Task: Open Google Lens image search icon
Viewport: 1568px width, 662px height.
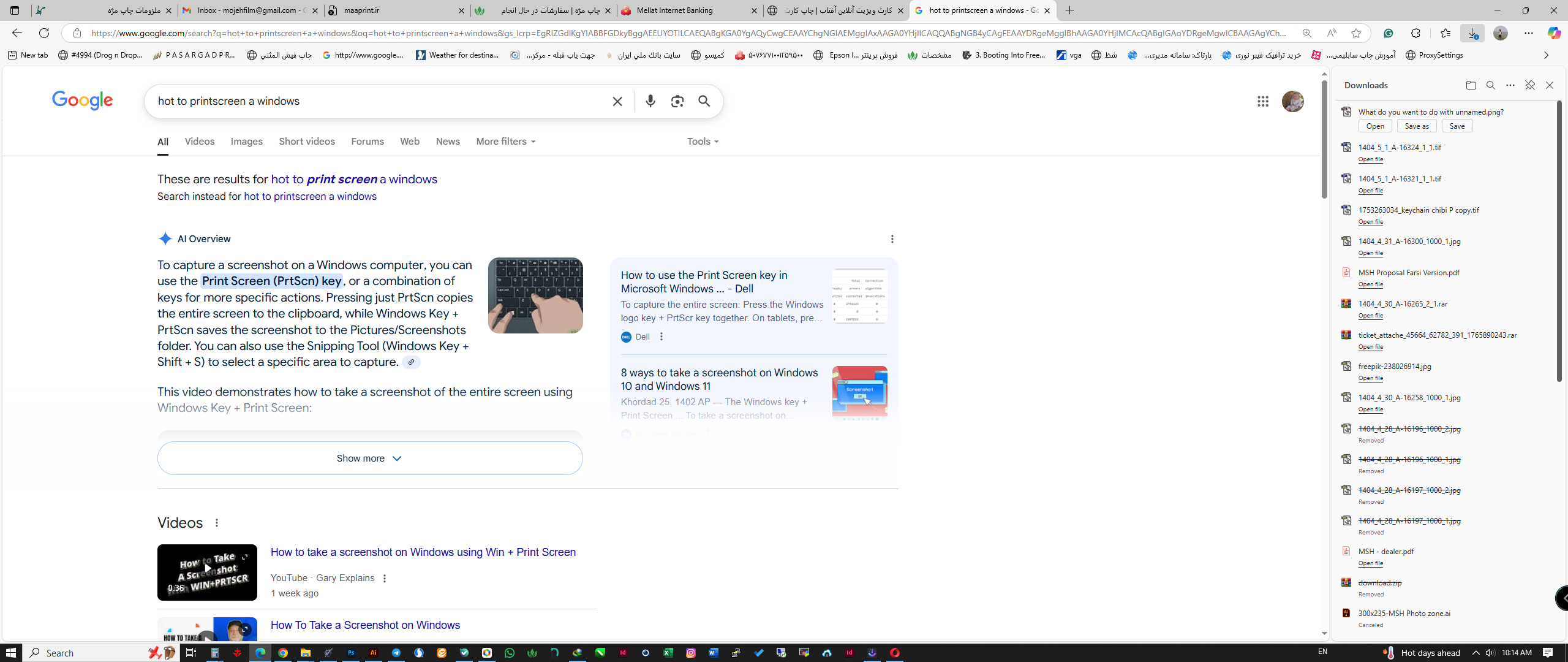Action: [677, 101]
